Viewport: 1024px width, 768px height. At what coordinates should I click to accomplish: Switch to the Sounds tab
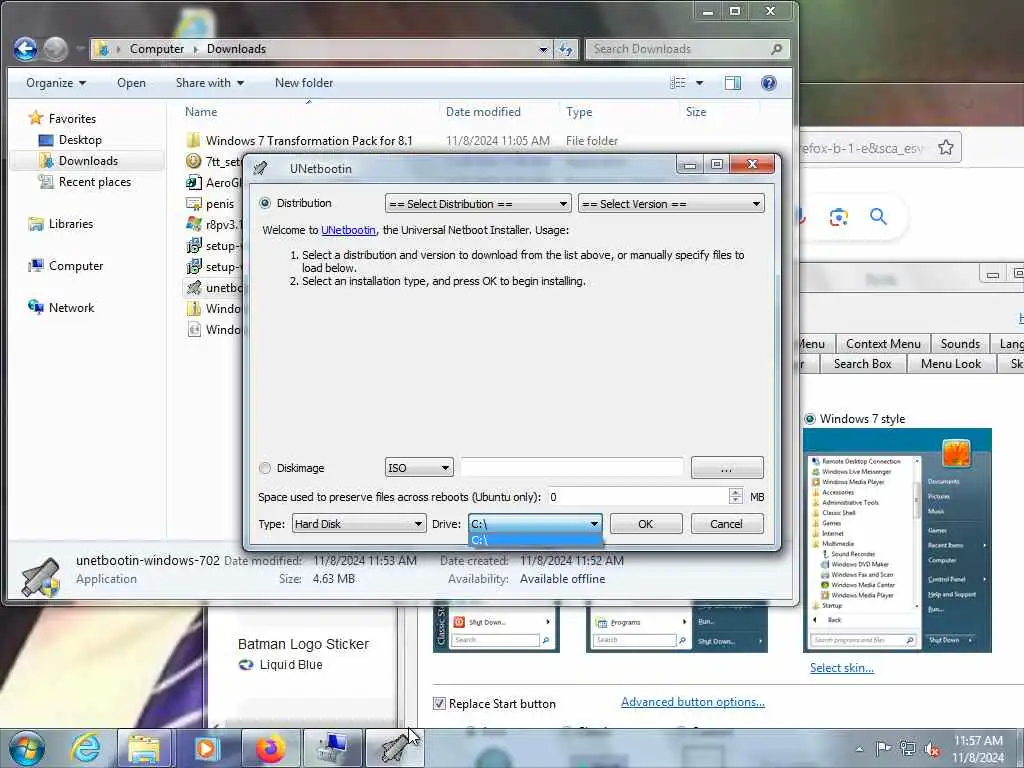pyautogui.click(x=960, y=344)
